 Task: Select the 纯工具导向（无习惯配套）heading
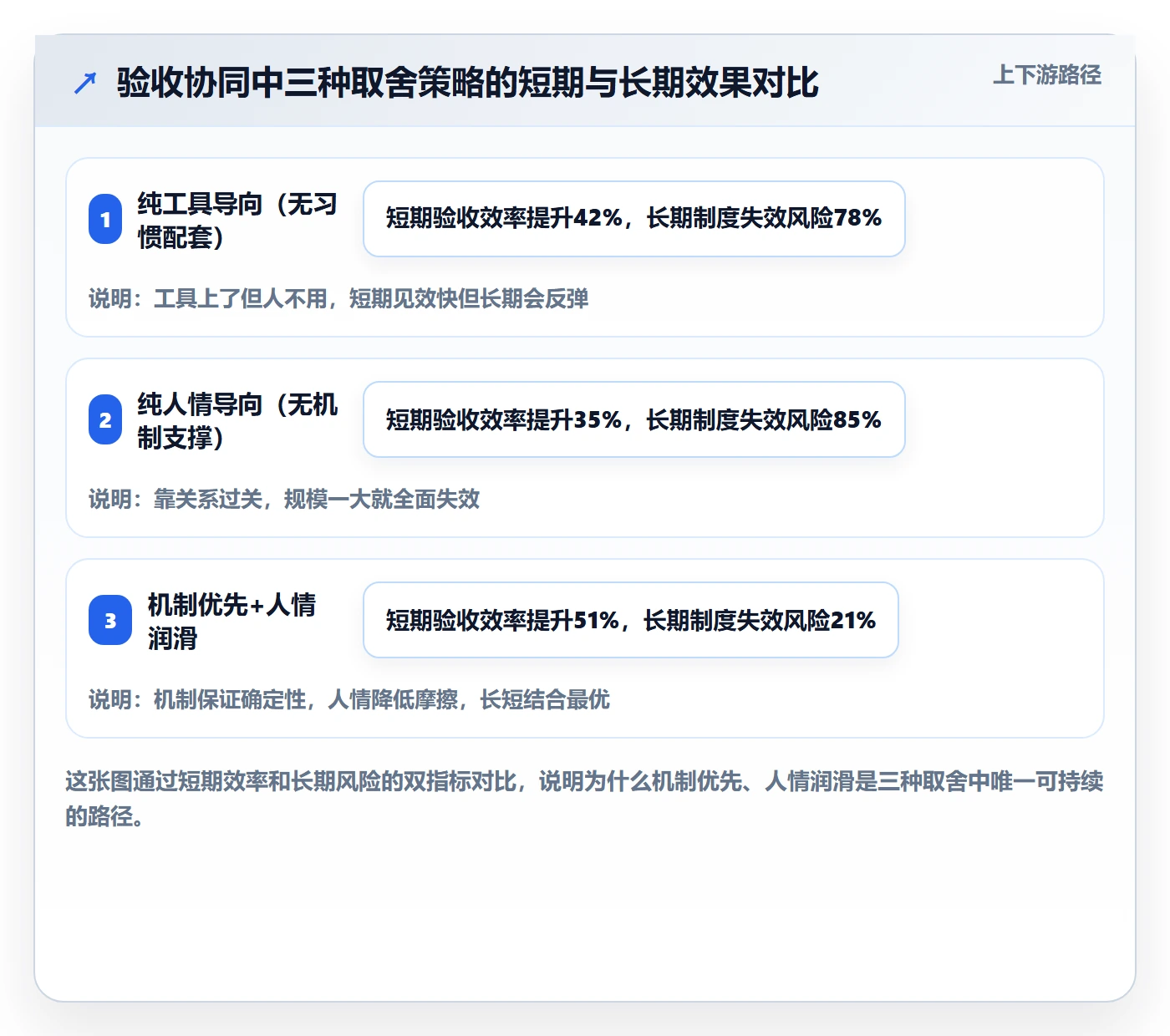238,220
